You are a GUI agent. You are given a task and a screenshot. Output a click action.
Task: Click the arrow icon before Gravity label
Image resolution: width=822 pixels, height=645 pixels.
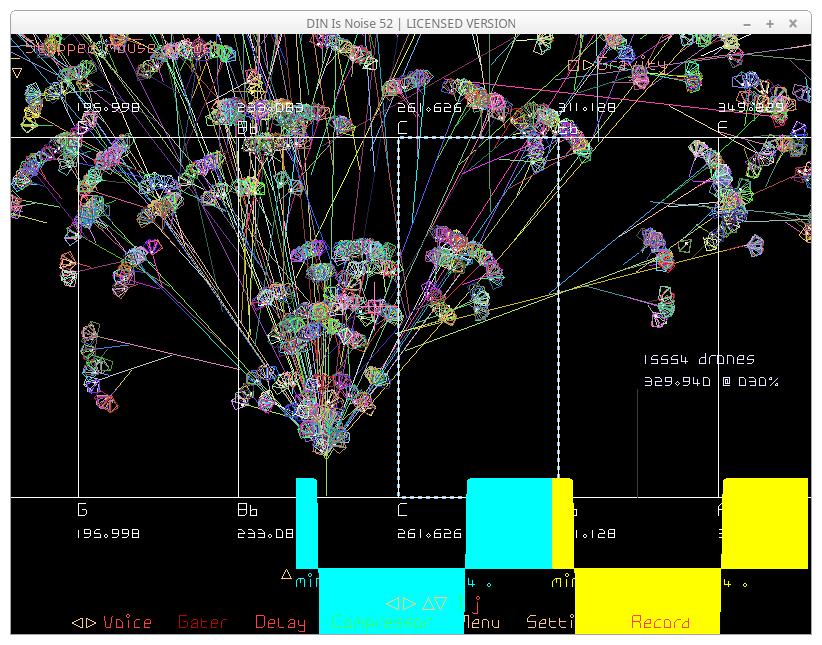(x=588, y=66)
